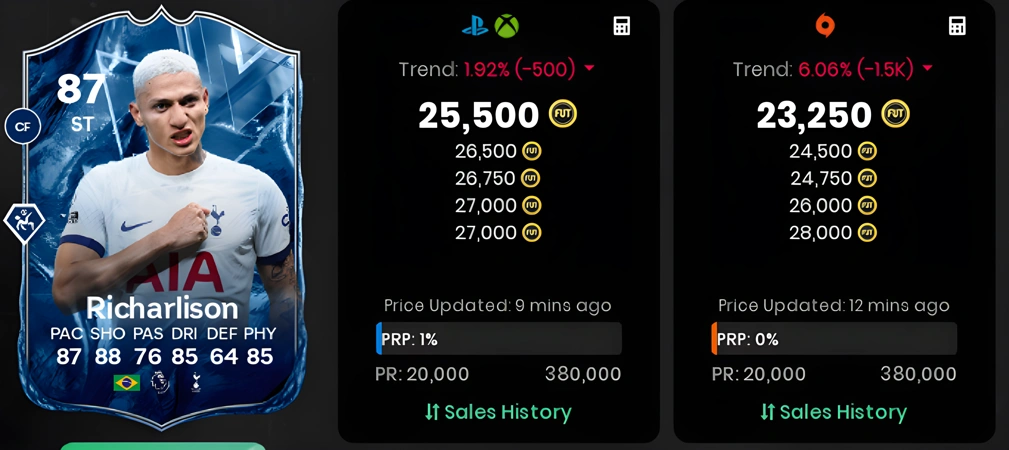1009x450 pixels.
Task: Click FUT coin beside 25,500 price
Action: pos(563,115)
